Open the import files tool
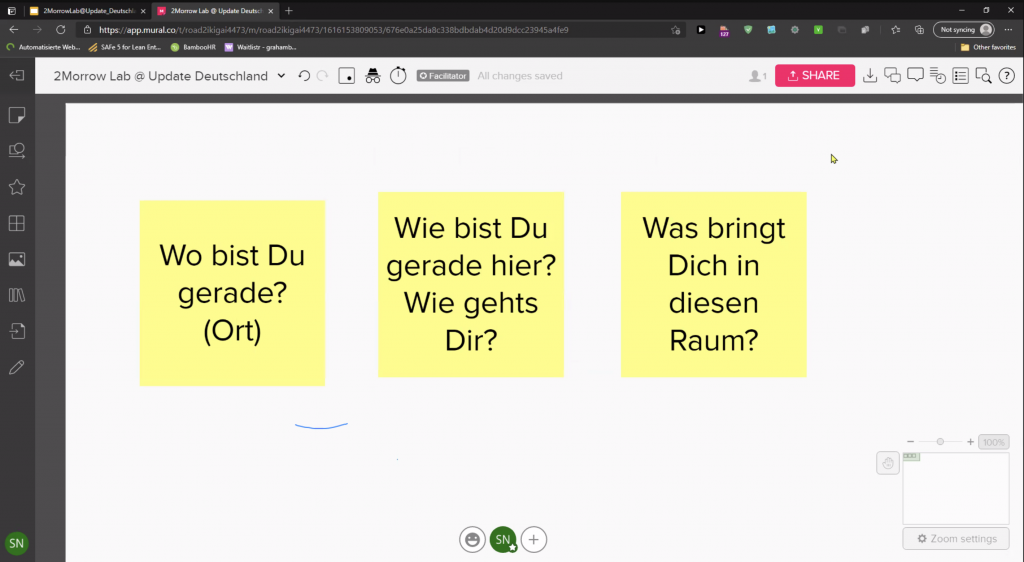Screen dimensions: 1024x562 (x=17, y=331)
